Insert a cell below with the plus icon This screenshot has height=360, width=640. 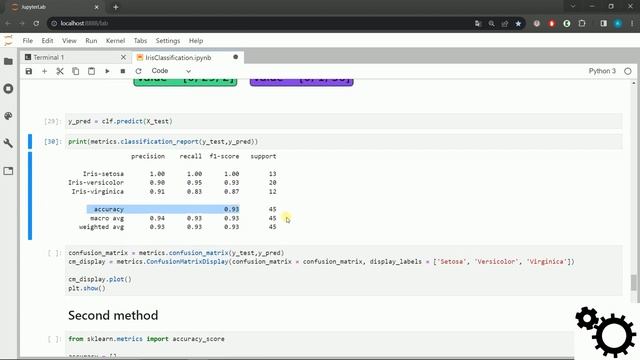pos(44,71)
